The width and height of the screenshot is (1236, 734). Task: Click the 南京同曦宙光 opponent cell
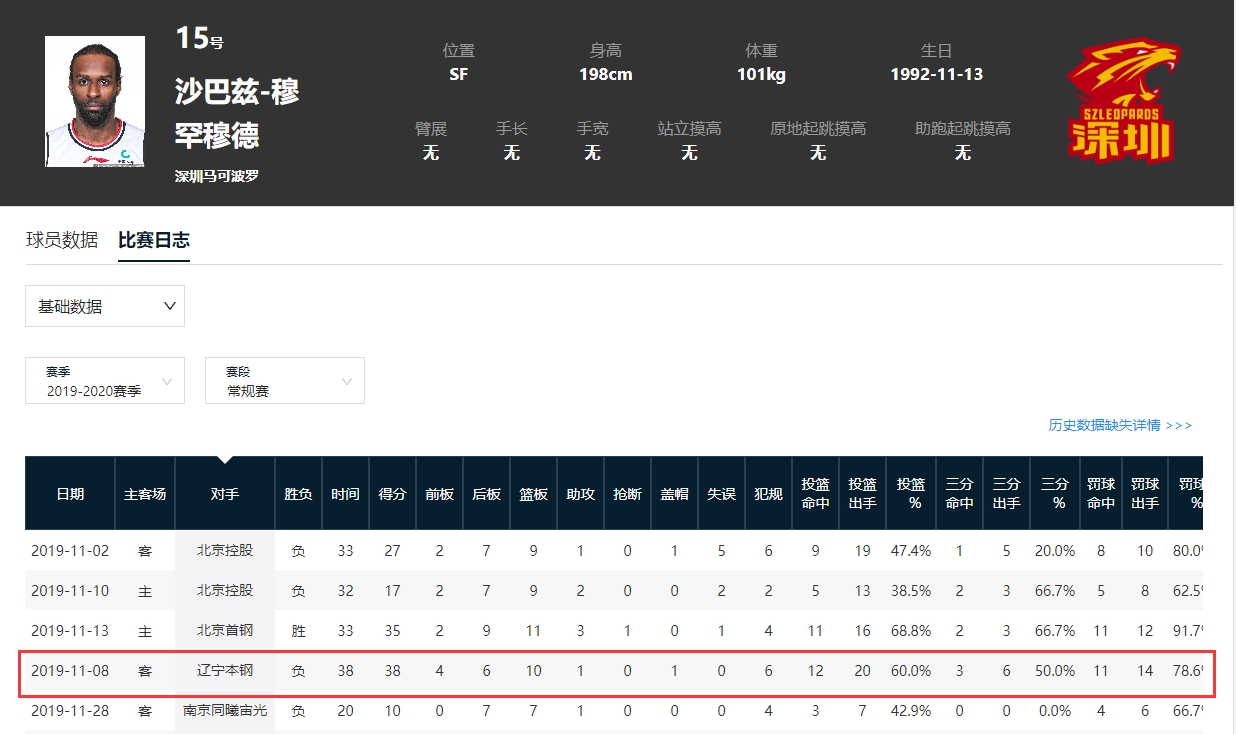(x=225, y=711)
